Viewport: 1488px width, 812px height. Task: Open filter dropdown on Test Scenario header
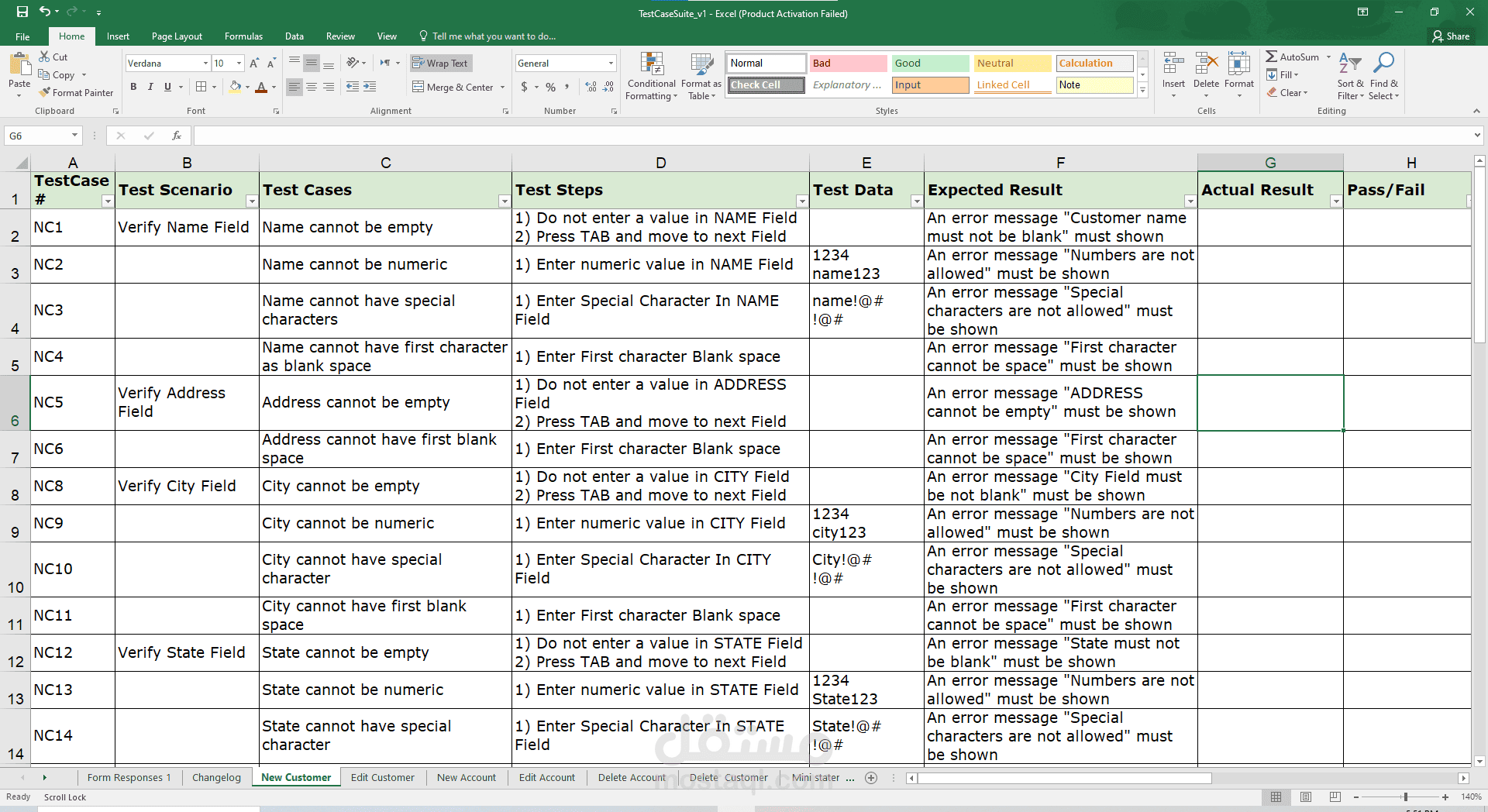click(251, 201)
